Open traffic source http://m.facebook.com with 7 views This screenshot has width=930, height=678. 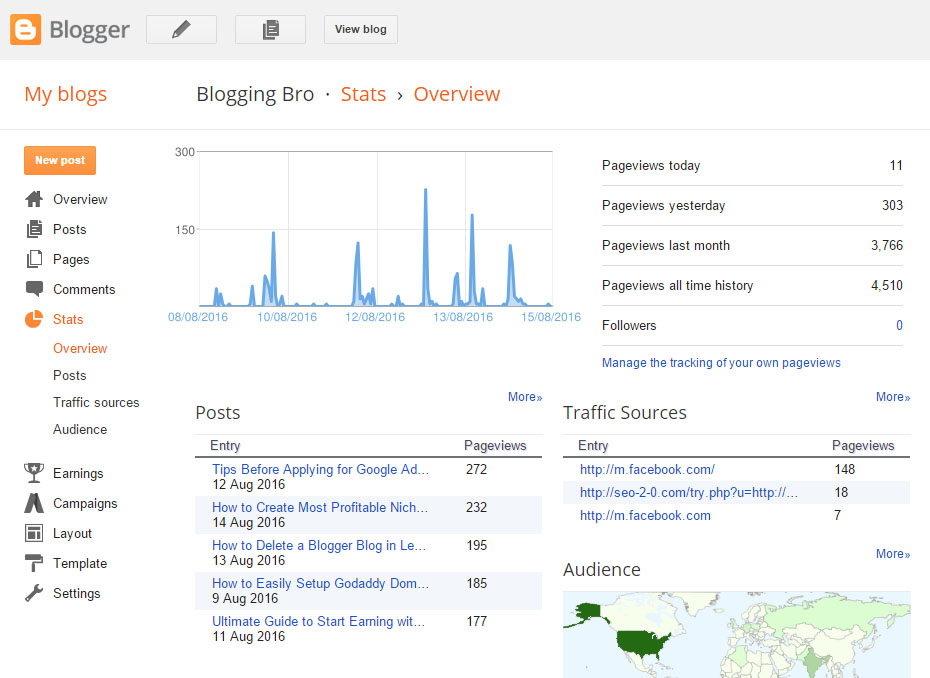click(x=645, y=515)
